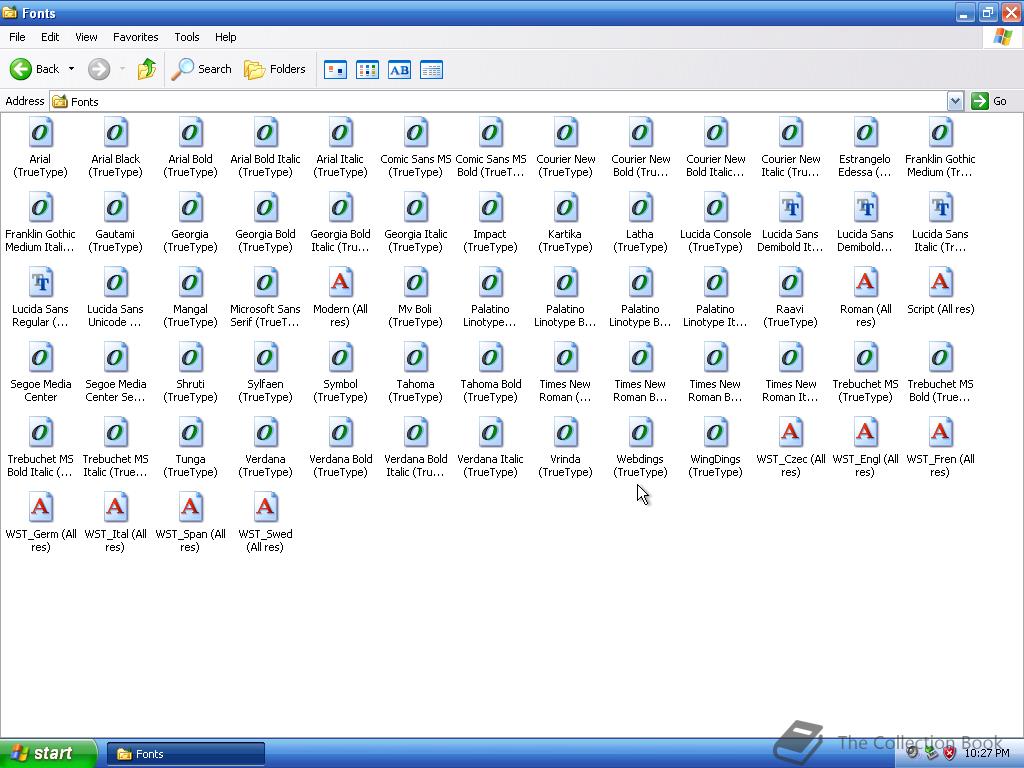
Task: Open the View menu
Action: pos(86,37)
